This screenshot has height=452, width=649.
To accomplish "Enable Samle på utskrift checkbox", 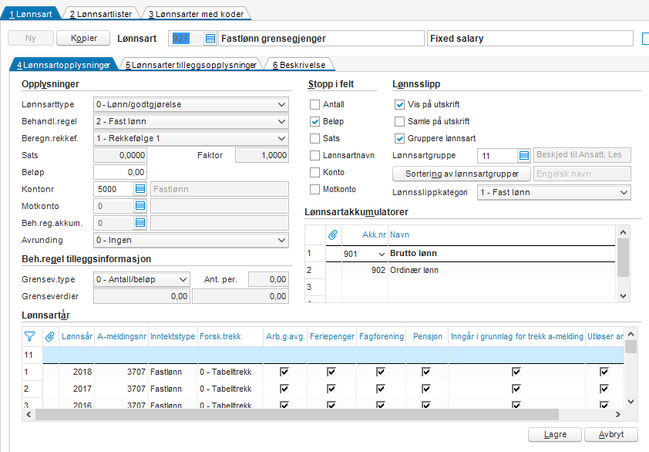I will pyautogui.click(x=400, y=121).
